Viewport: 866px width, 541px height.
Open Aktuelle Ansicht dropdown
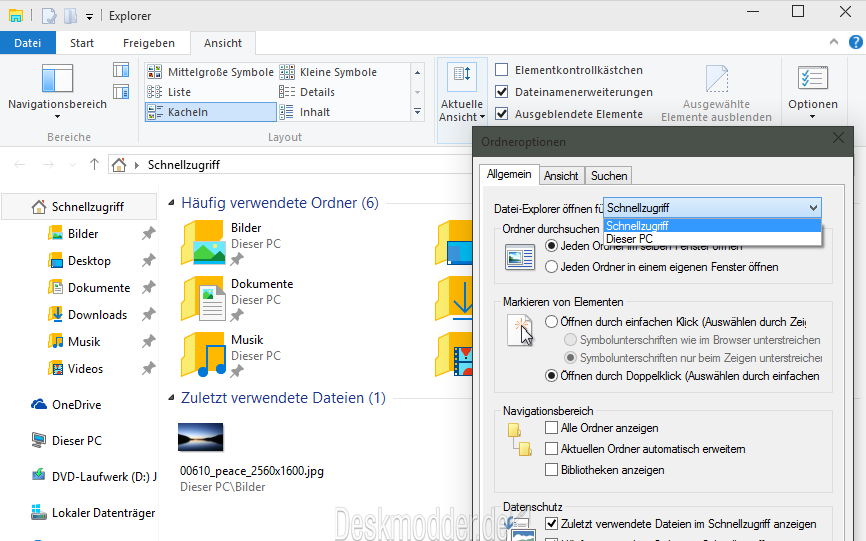(x=462, y=93)
